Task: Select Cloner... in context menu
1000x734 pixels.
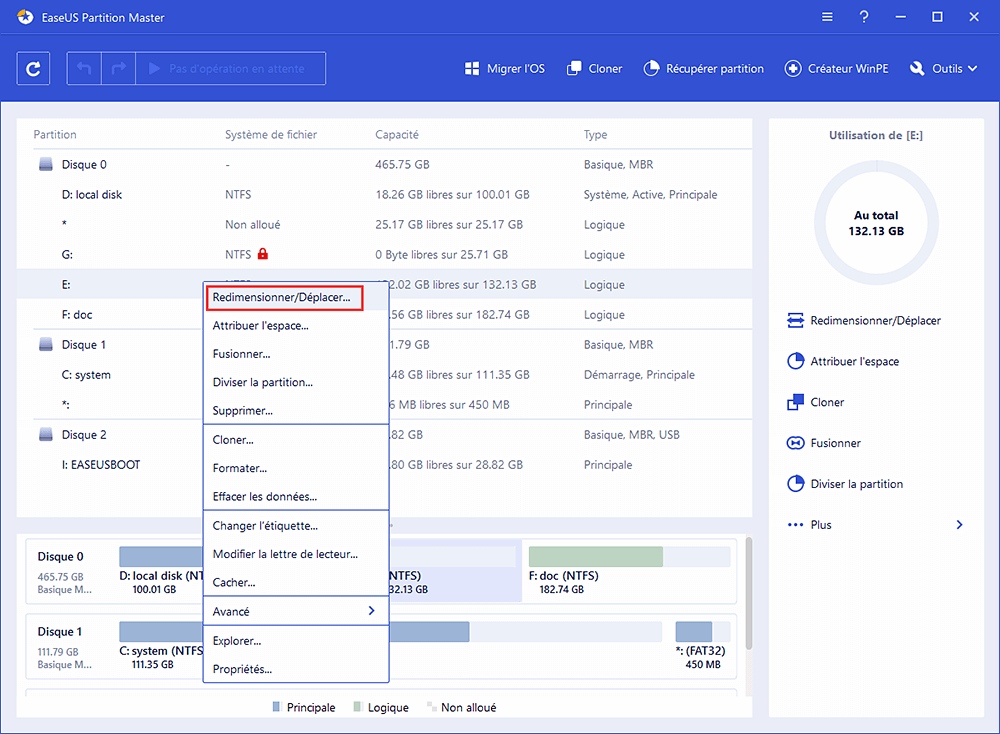Action: pyautogui.click(x=296, y=439)
